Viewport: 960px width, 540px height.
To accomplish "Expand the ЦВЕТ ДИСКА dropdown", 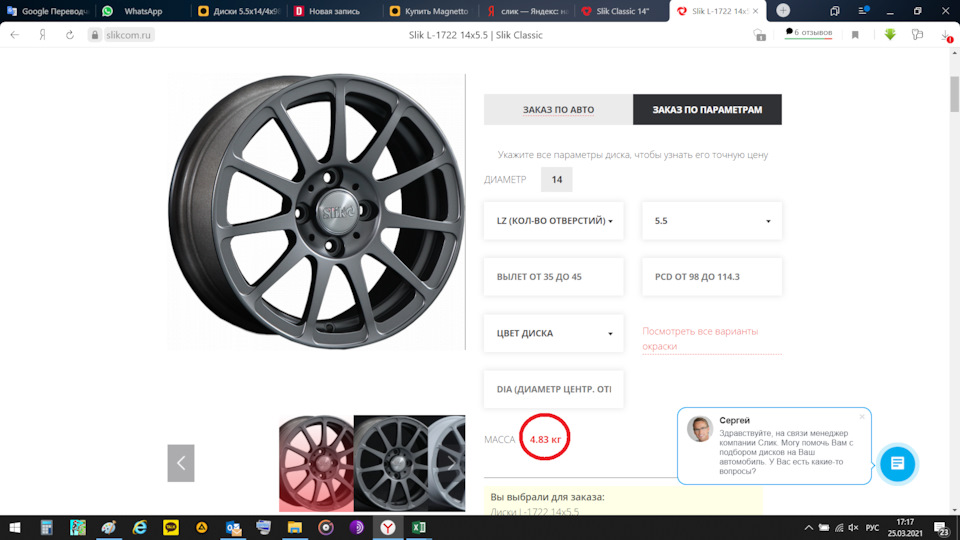I will (553, 333).
